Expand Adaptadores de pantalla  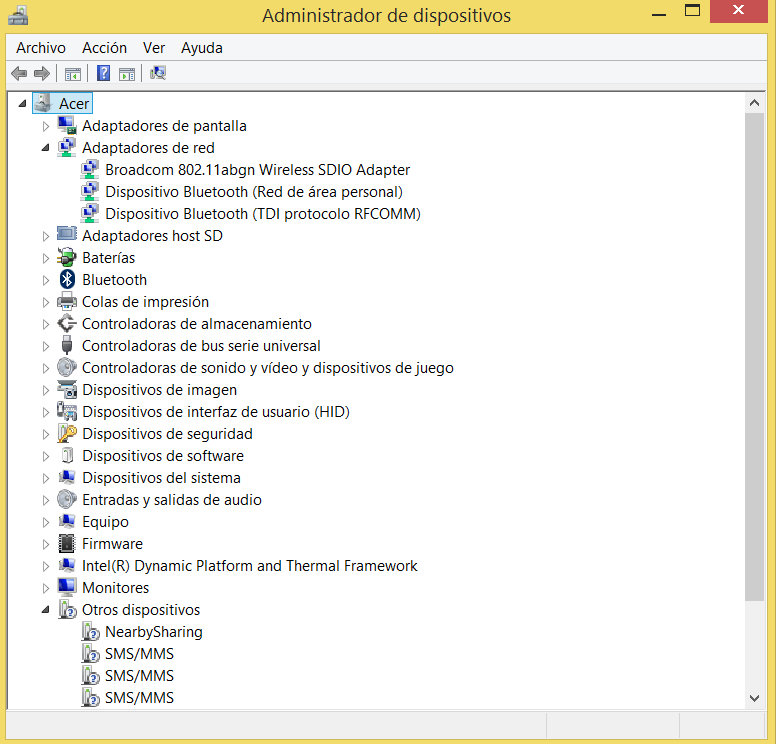(x=46, y=126)
